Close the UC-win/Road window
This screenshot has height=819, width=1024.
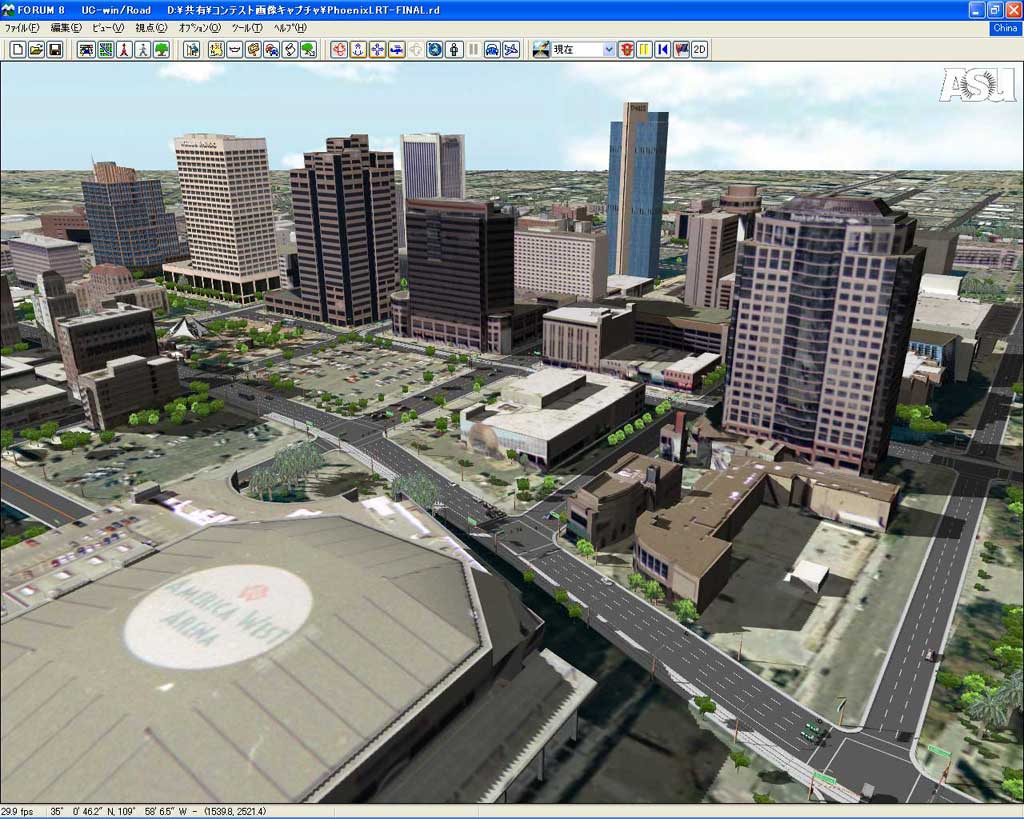tap(1014, 10)
